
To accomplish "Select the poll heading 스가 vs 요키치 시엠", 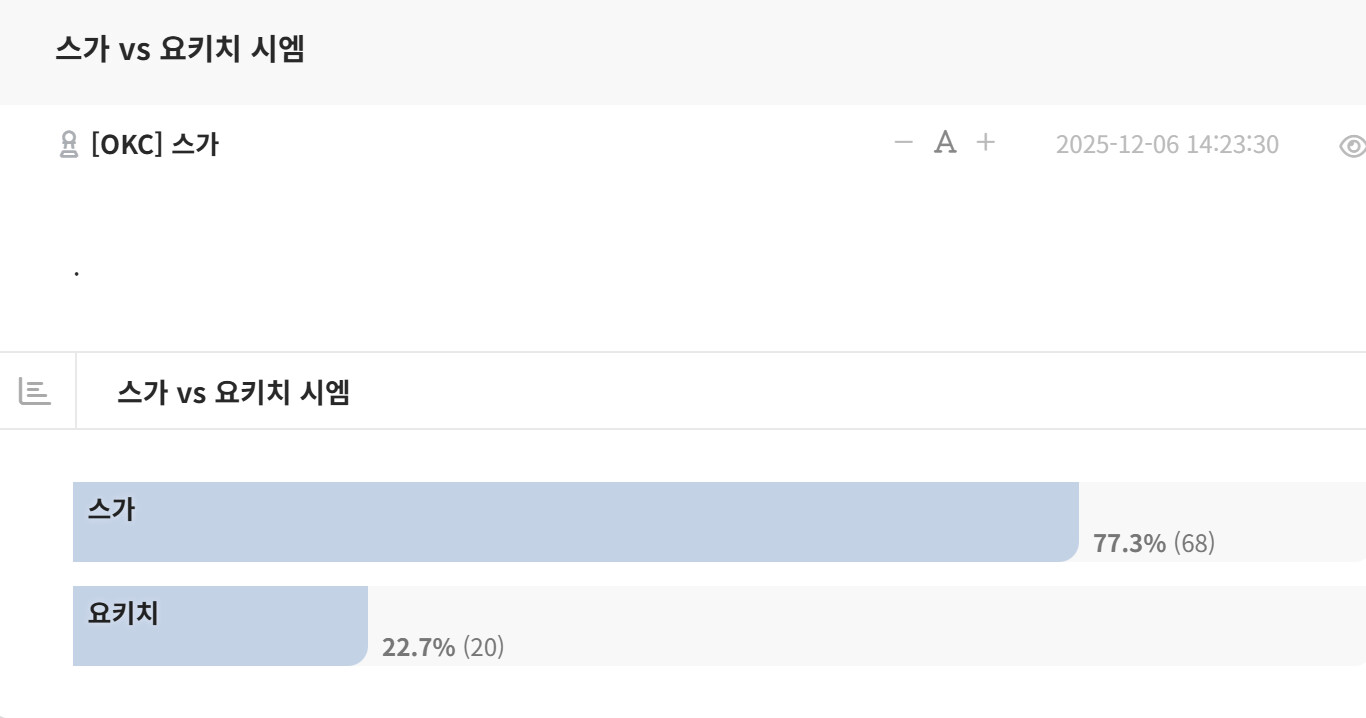I will (x=233, y=392).
